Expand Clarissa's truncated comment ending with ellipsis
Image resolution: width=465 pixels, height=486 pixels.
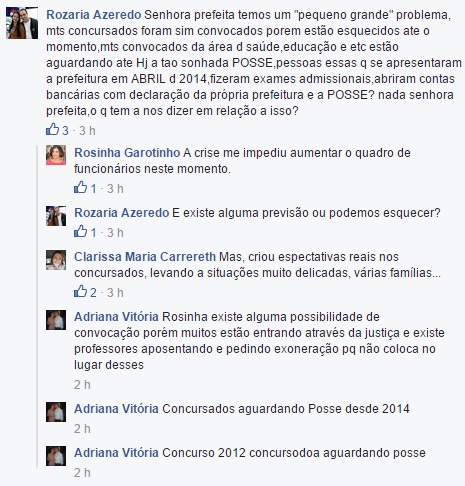click(x=436, y=273)
